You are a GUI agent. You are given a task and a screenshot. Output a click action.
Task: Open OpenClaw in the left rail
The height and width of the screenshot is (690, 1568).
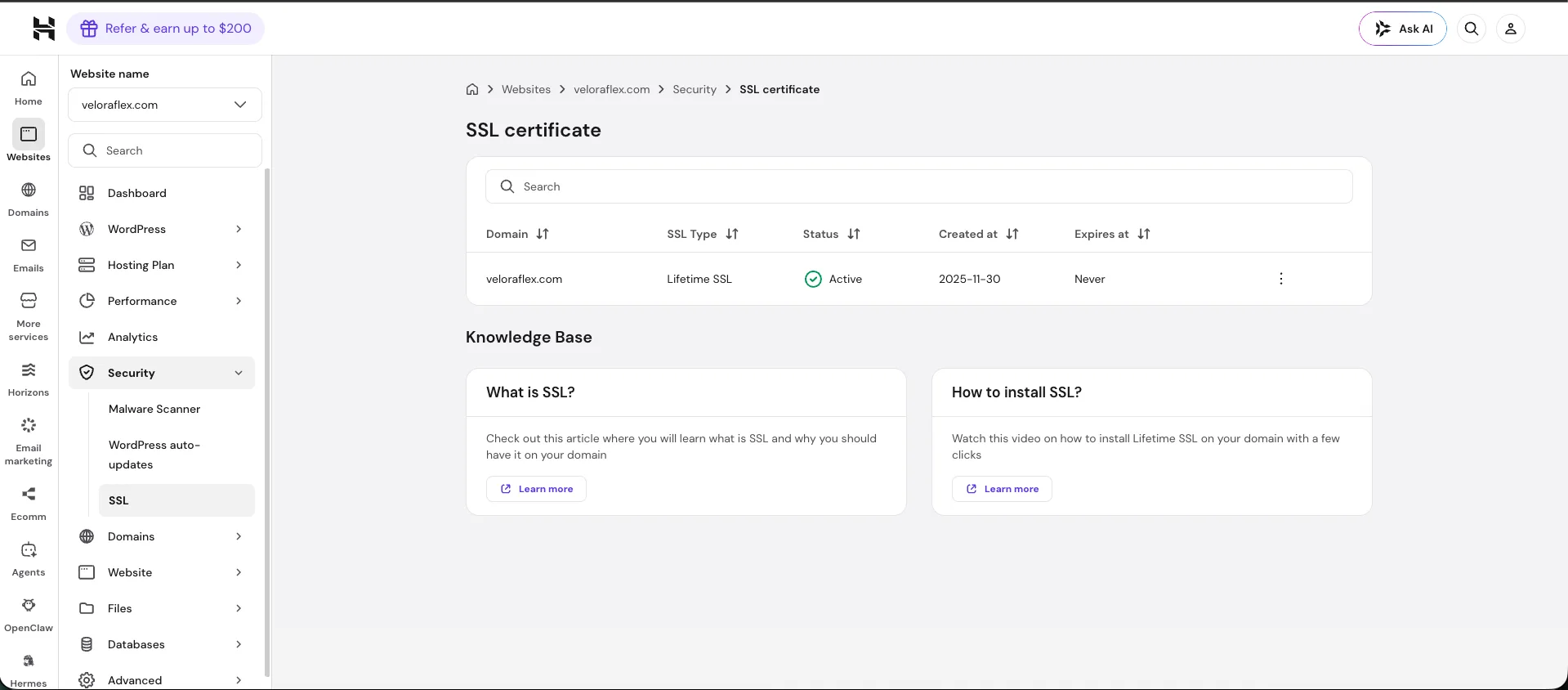click(x=29, y=615)
